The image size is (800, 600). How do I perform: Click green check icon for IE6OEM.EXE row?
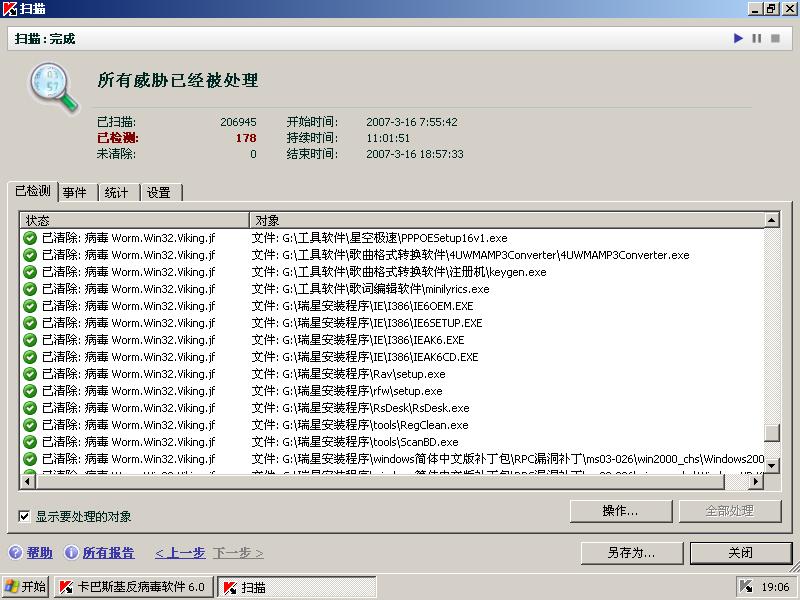(x=30, y=306)
